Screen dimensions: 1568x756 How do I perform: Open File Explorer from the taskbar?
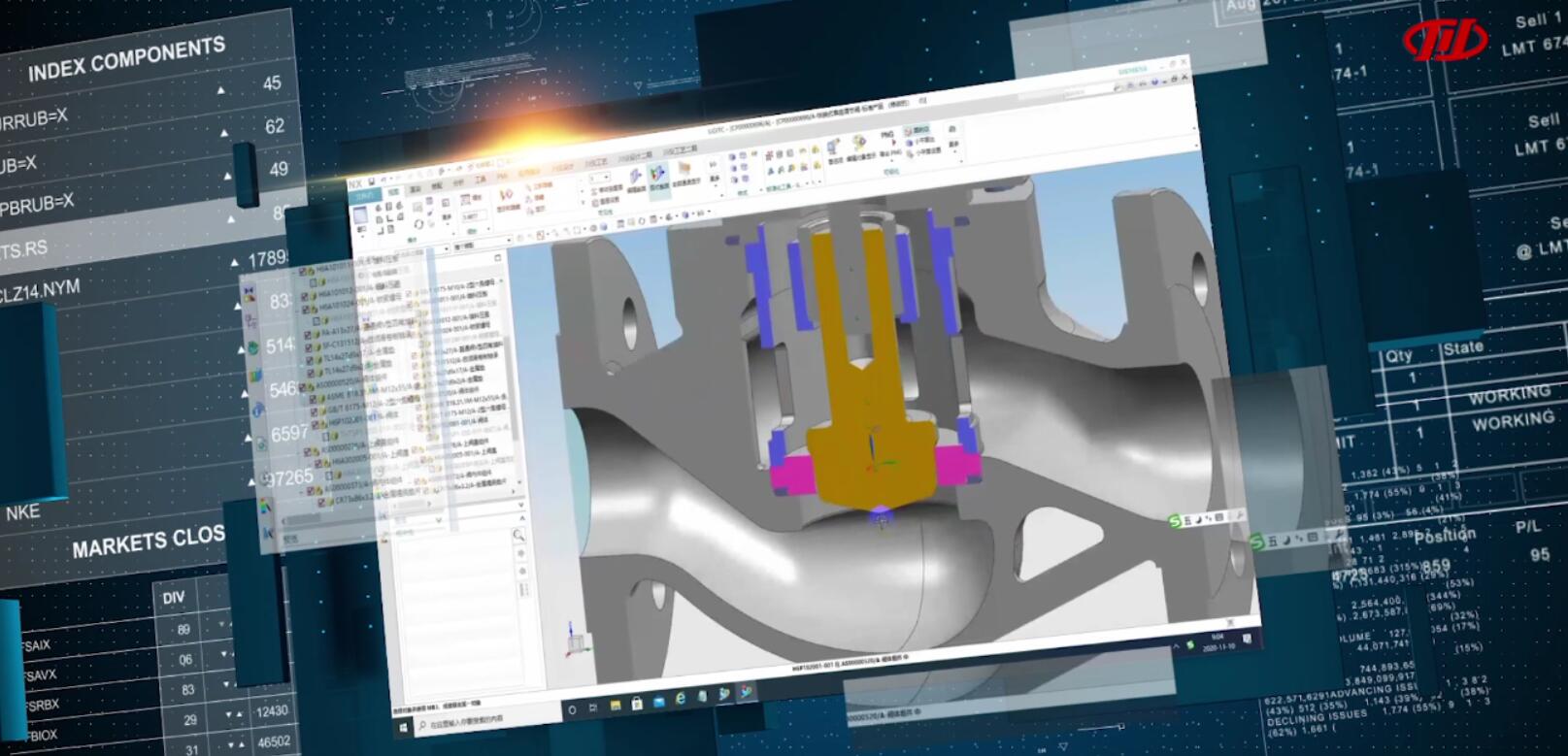coord(615,706)
